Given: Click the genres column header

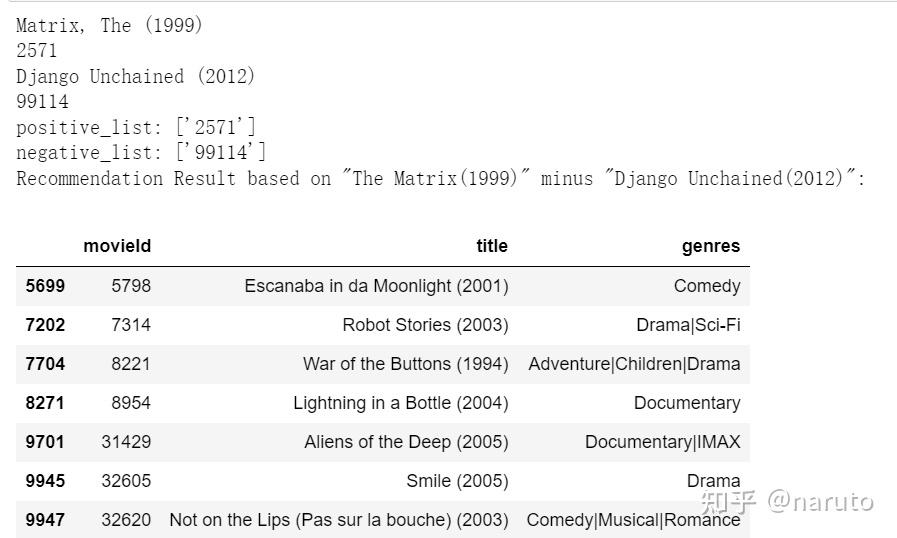Looking at the screenshot, I should 711,246.
